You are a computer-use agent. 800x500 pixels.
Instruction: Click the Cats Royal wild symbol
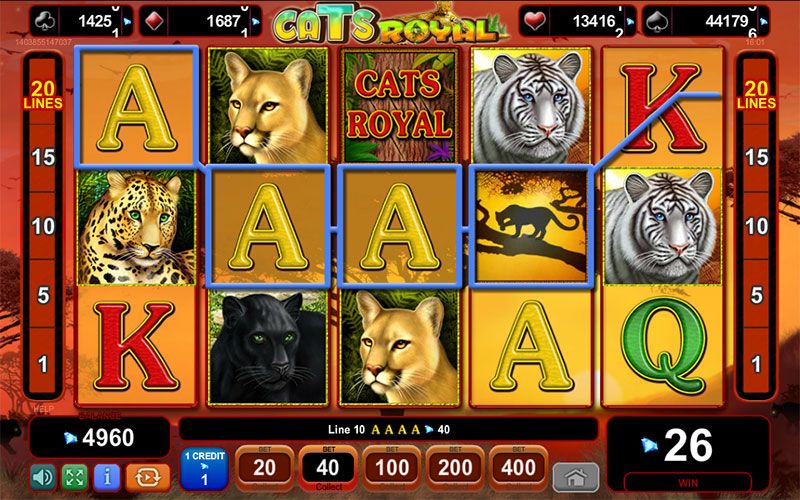[x=399, y=106]
